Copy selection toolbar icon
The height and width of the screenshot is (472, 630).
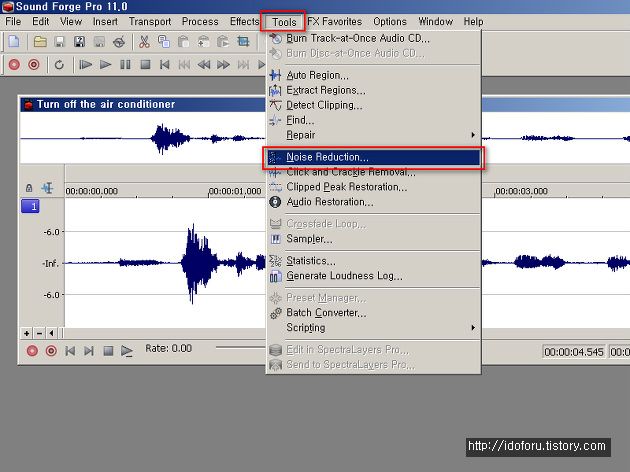(x=164, y=42)
